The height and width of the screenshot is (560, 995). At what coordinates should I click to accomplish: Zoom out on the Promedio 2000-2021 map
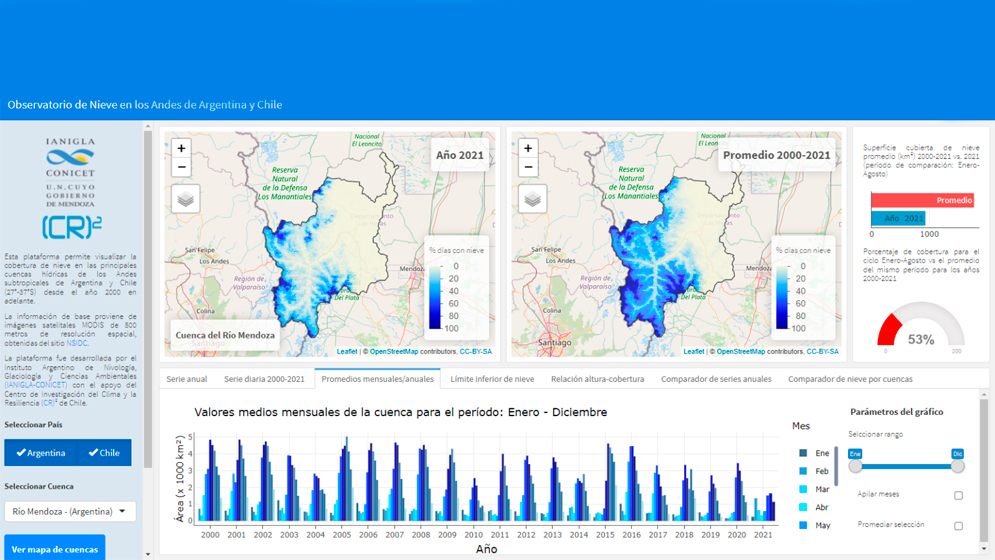[528, 167]
